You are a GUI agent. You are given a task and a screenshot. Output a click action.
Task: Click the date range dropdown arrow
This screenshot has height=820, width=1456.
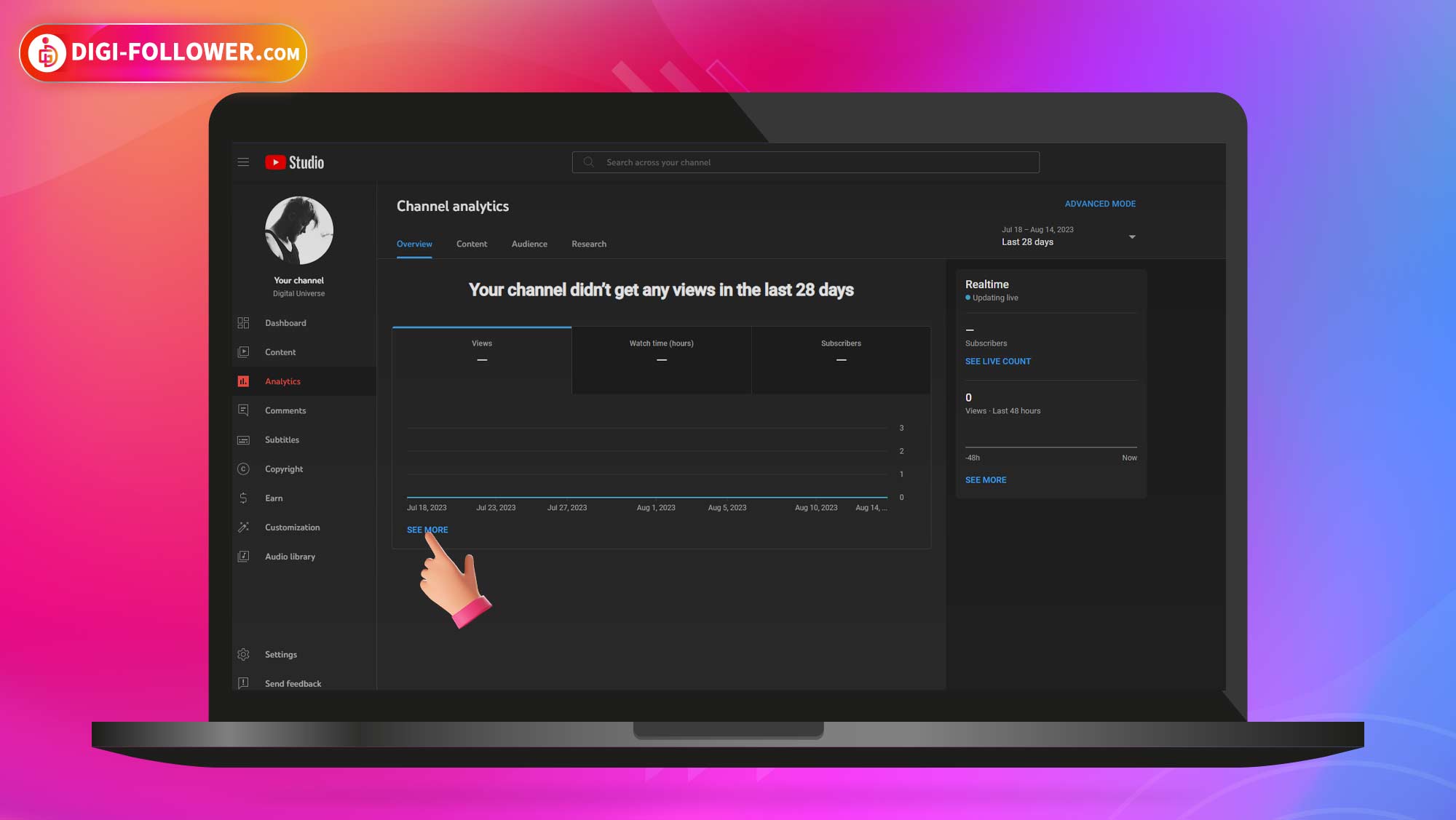1132,237
